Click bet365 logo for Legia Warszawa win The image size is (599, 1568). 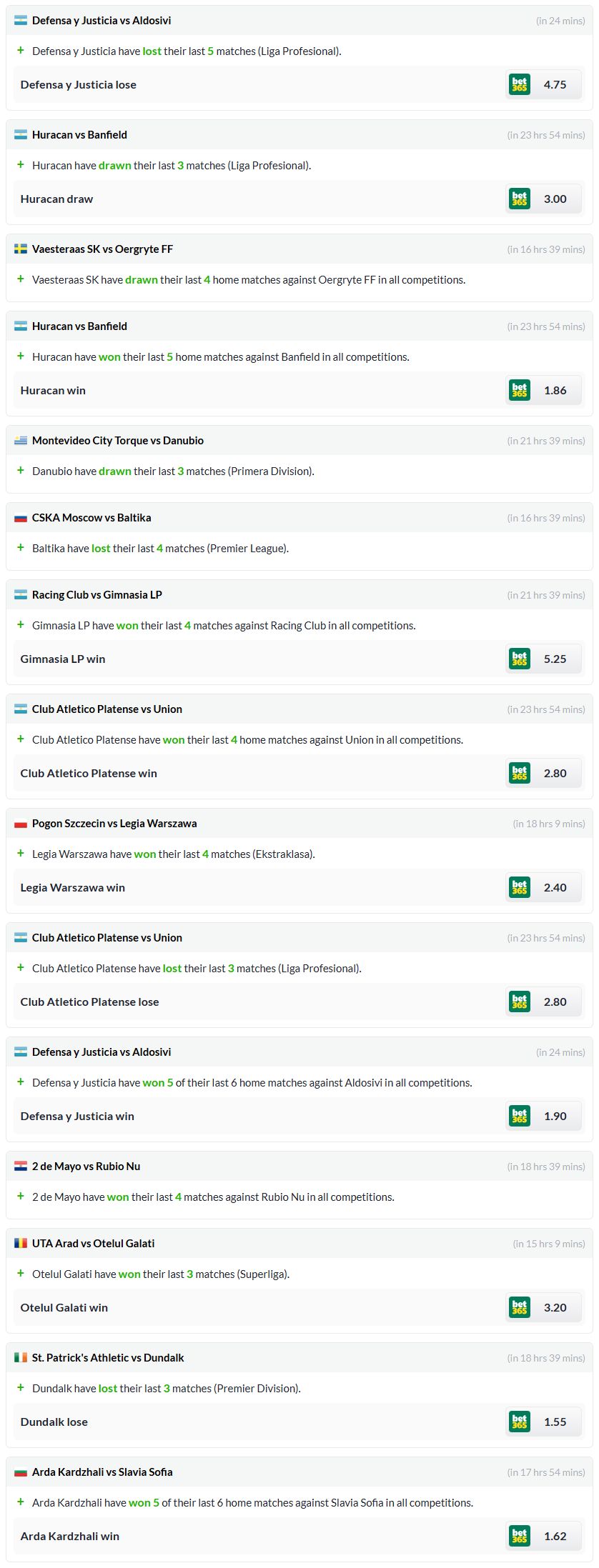tap(520, 887)
